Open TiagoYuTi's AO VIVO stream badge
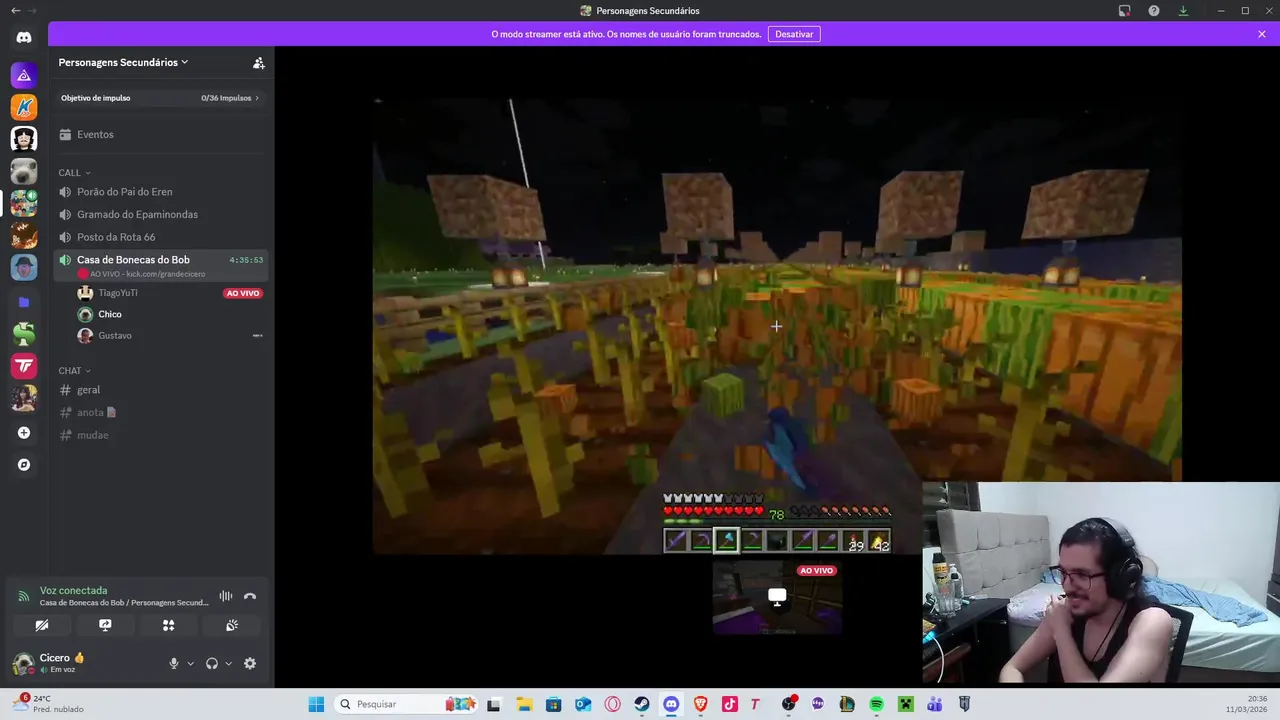The width and height of the screenshot is (1280, 720). [243, 293]
